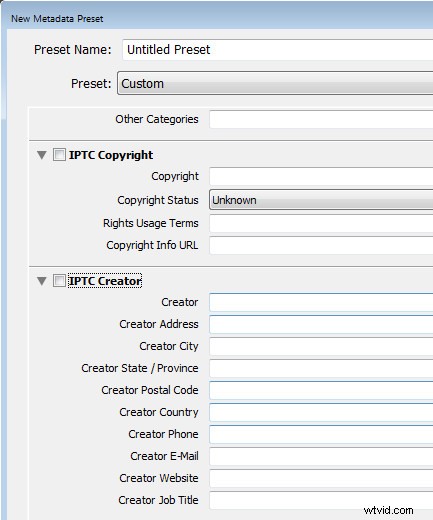Click the Creator Website field

coord(321,478)
